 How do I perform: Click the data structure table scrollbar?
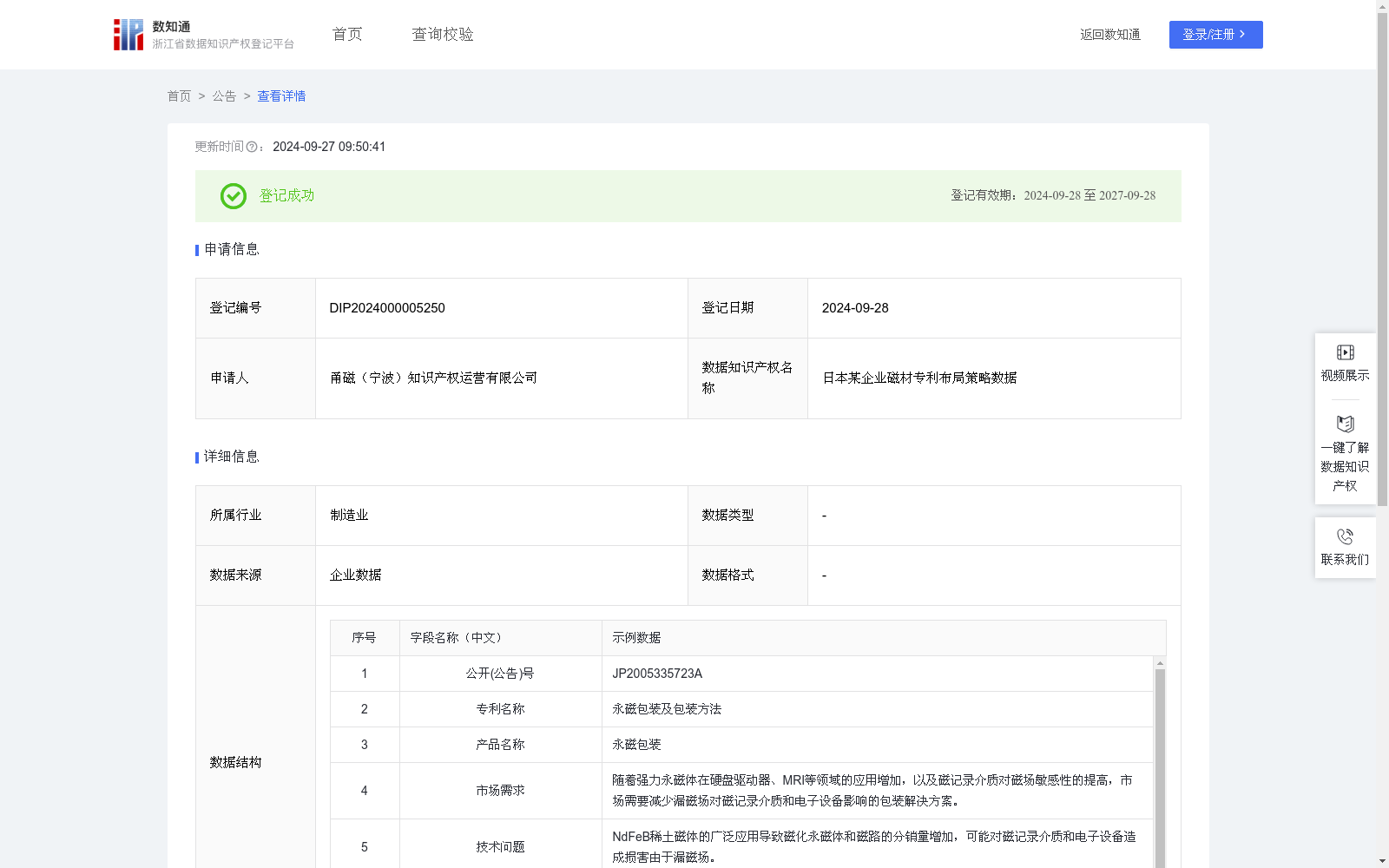[1160, 768]
